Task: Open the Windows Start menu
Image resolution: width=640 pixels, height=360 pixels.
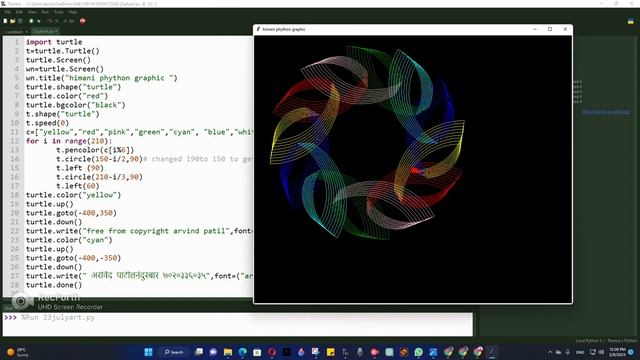Action: (149, 352)
